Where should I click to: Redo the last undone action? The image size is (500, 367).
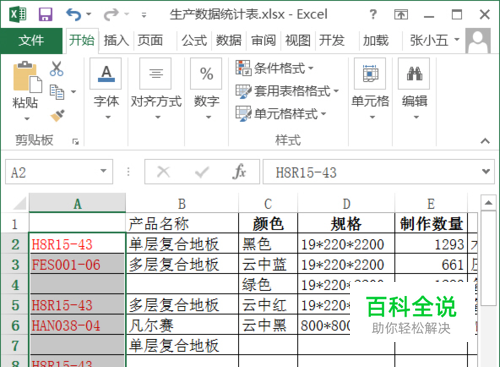[x=111, y=15]
